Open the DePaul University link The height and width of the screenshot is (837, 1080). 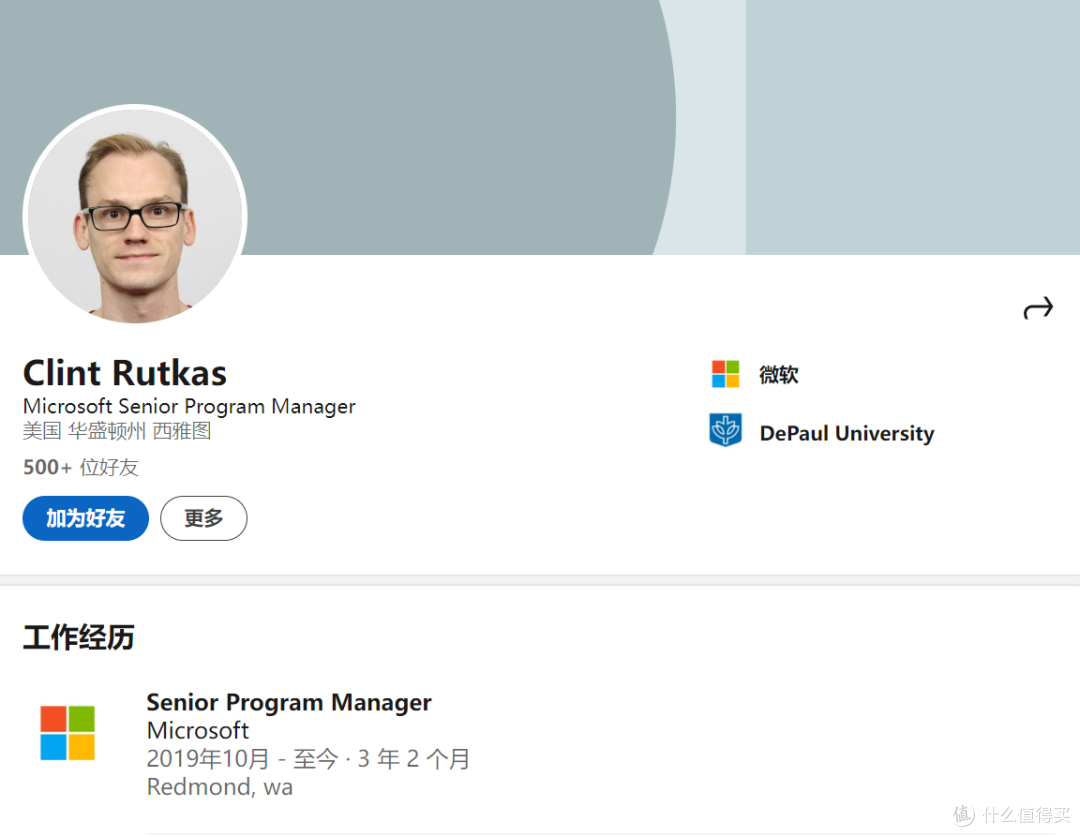click(x=847, y=433)
